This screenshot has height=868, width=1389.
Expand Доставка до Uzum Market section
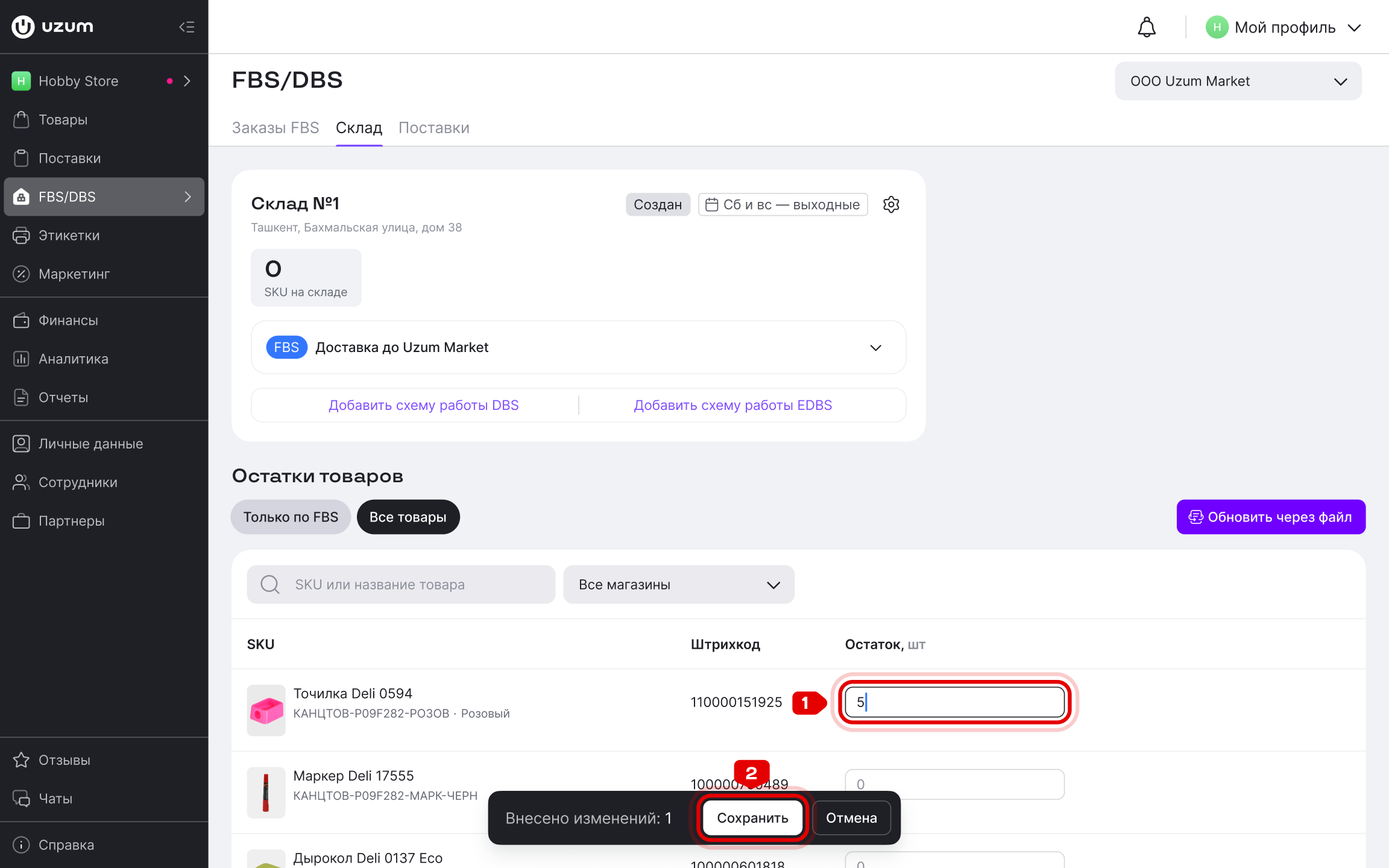(x=578, y=347)
